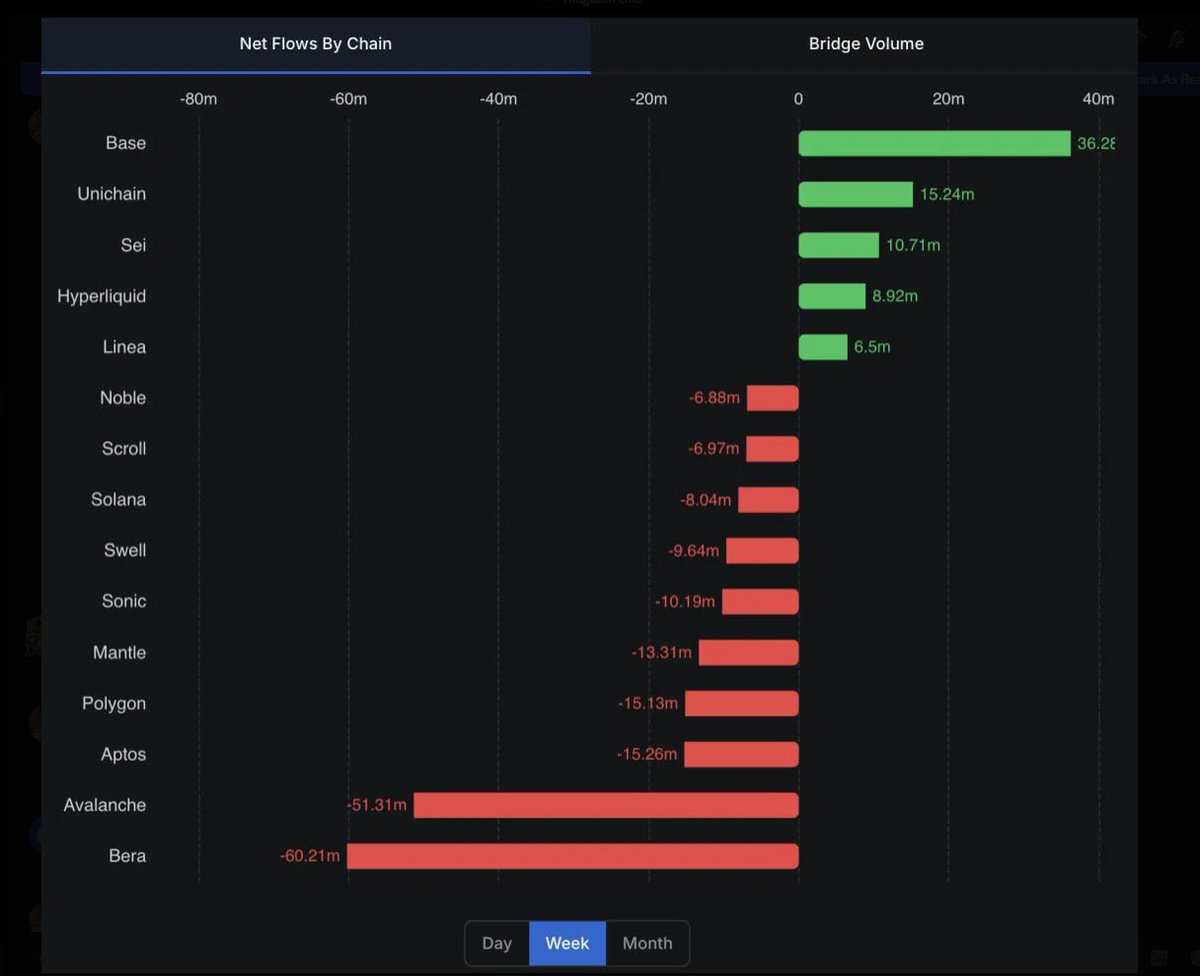This screenshot has height=976, width=1200.
Task: Click the -60m axis tick label
Action: pos(348,99)
